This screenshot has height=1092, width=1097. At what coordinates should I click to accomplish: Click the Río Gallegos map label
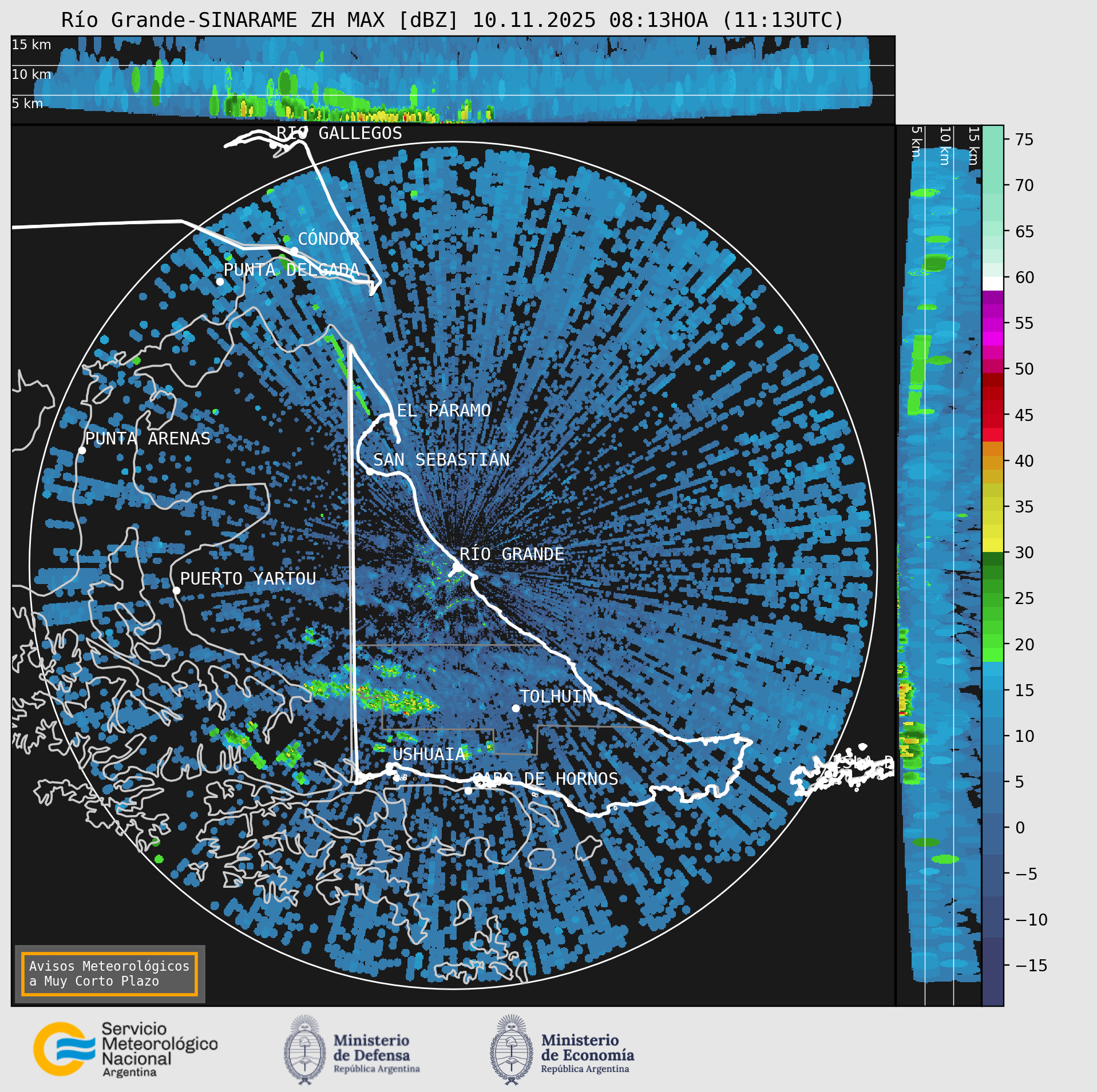pos(339,133)
